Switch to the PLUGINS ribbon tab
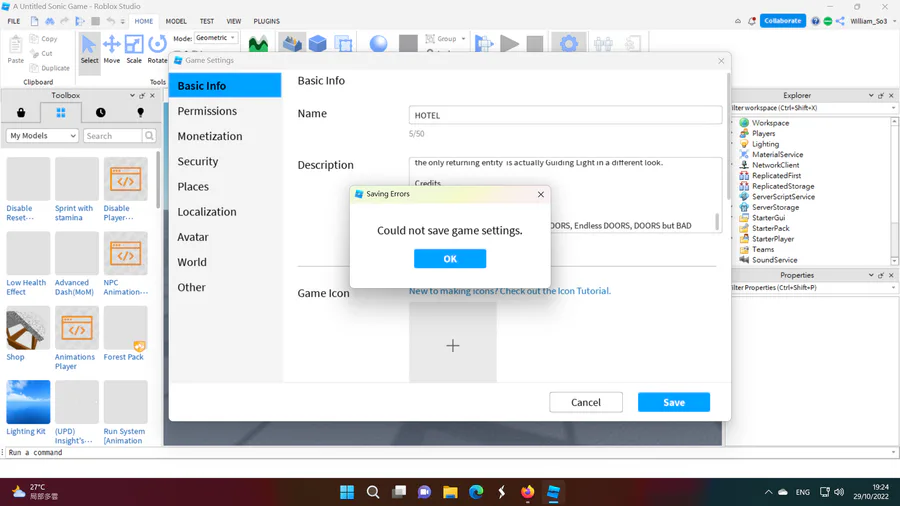The height and width of the screenshot is (506, 900). [x=266, y=21]
